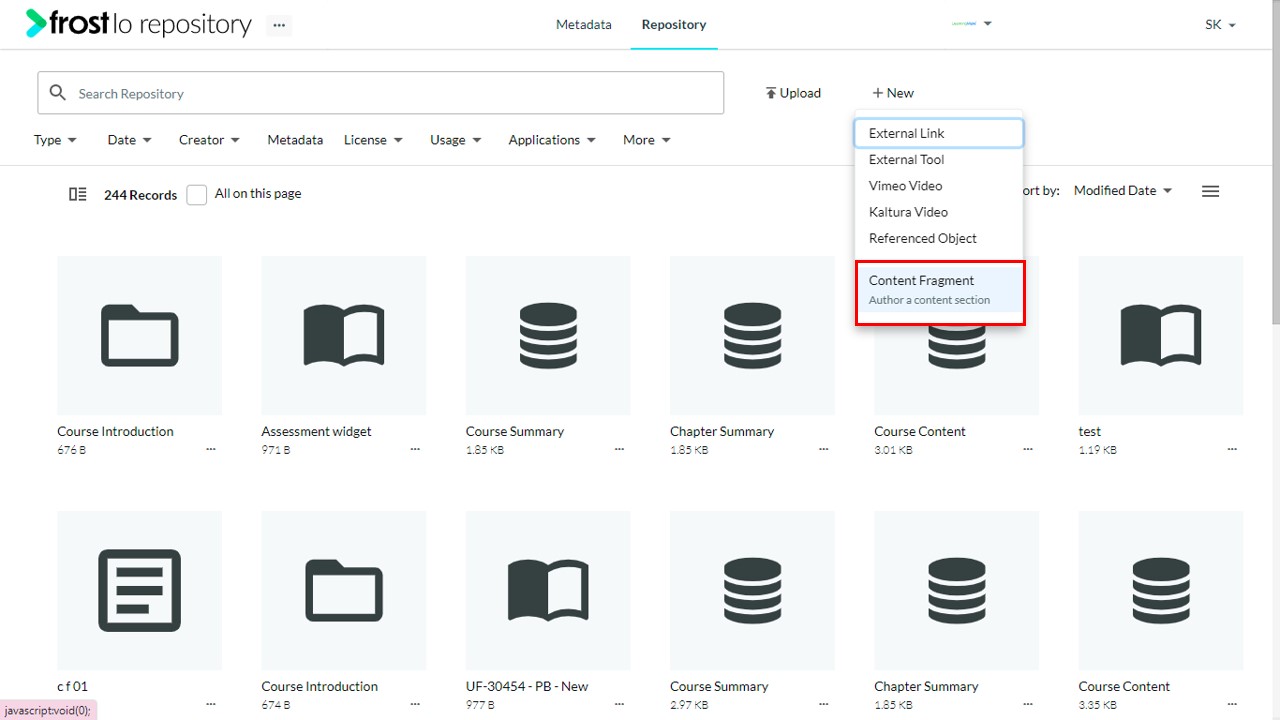Click the frost logo icon
Viewport: 1280px width, 720px height.
(x=36, y=23)
